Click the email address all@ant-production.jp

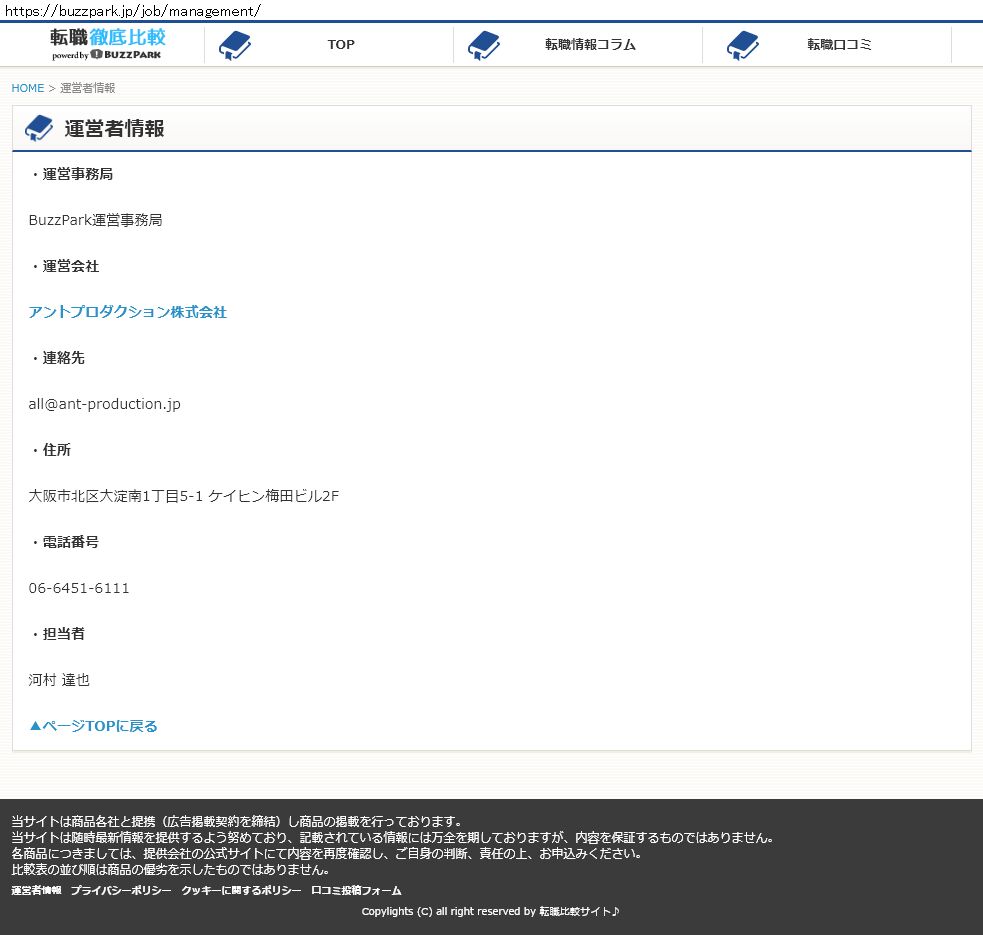pyautogui.click(x=105, y=404)
